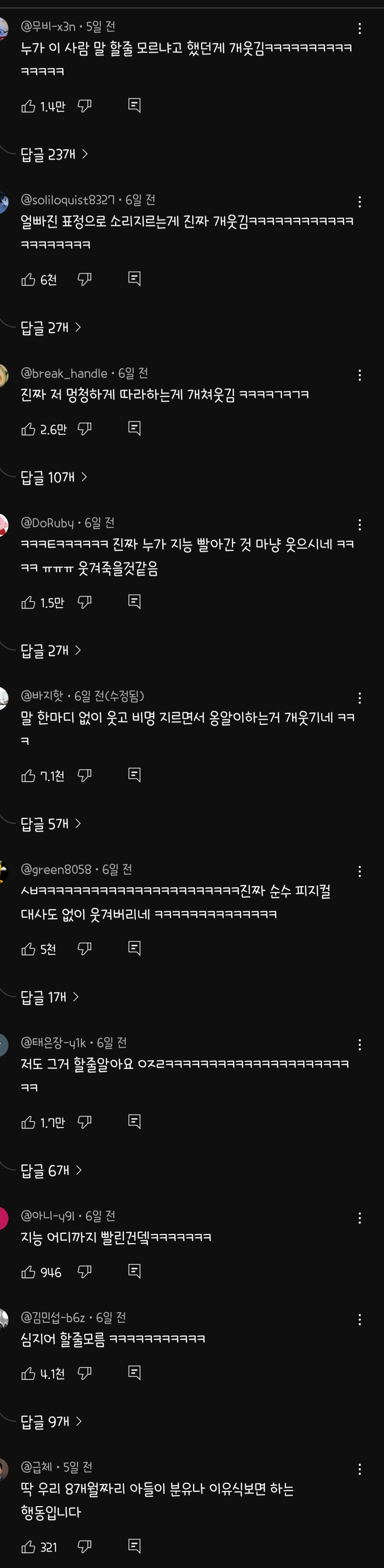The height and width of the screenshot is (1568, 384).
Task: Dislike the comment by @soliloquist8327
Action: click(x=85, y=279)
